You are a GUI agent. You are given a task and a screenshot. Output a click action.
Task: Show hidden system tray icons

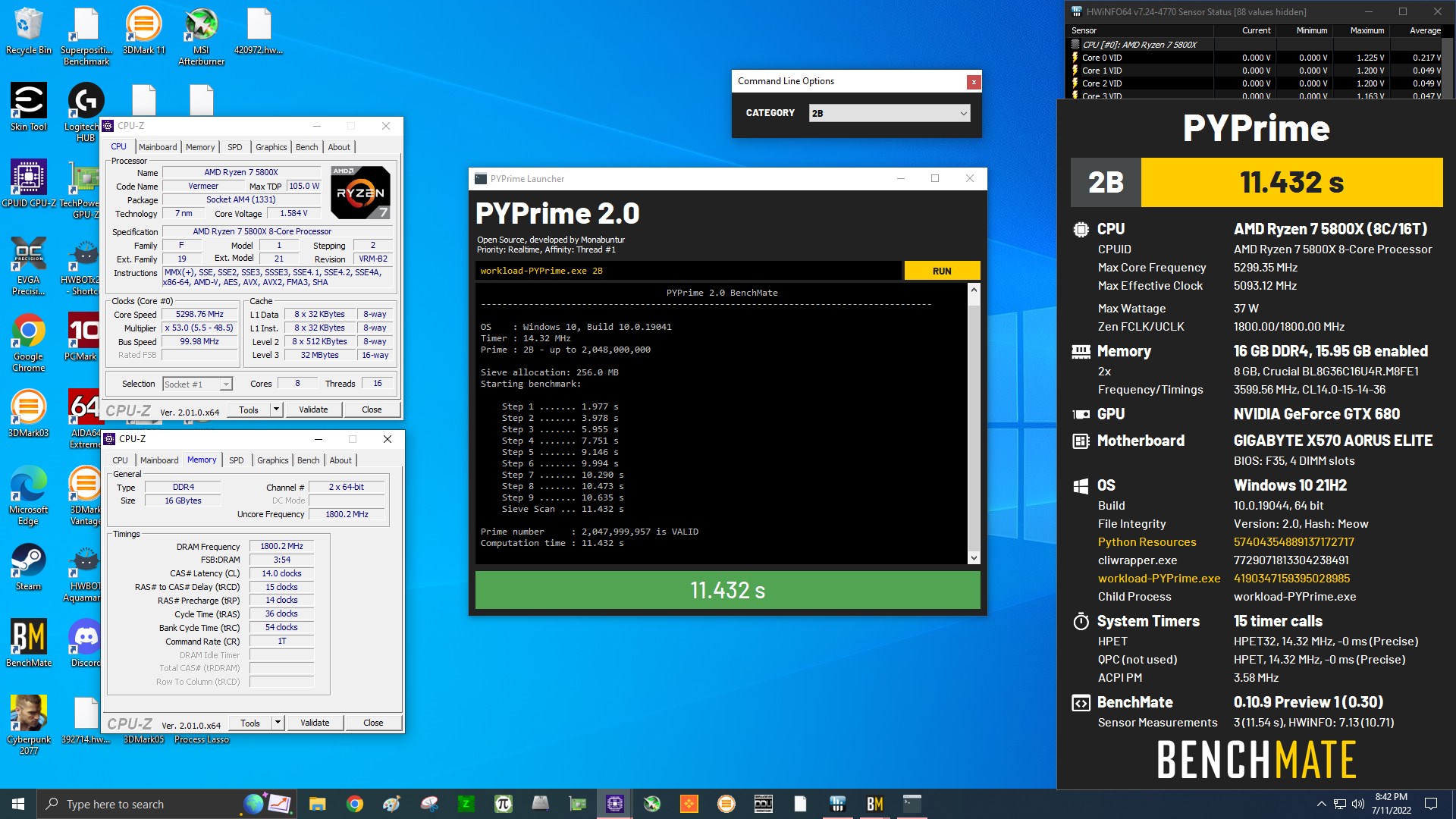[x=1322, y=804]
